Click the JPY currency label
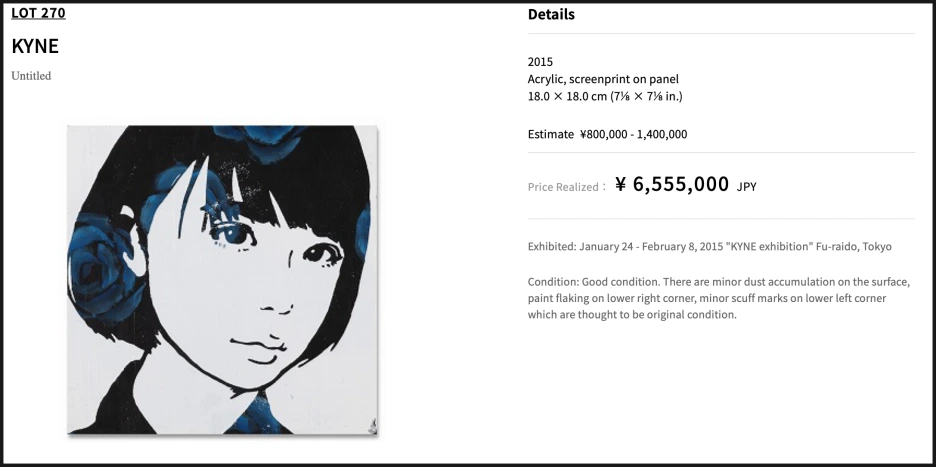Viewport: 936px width, 467px height. pos(746,187)
